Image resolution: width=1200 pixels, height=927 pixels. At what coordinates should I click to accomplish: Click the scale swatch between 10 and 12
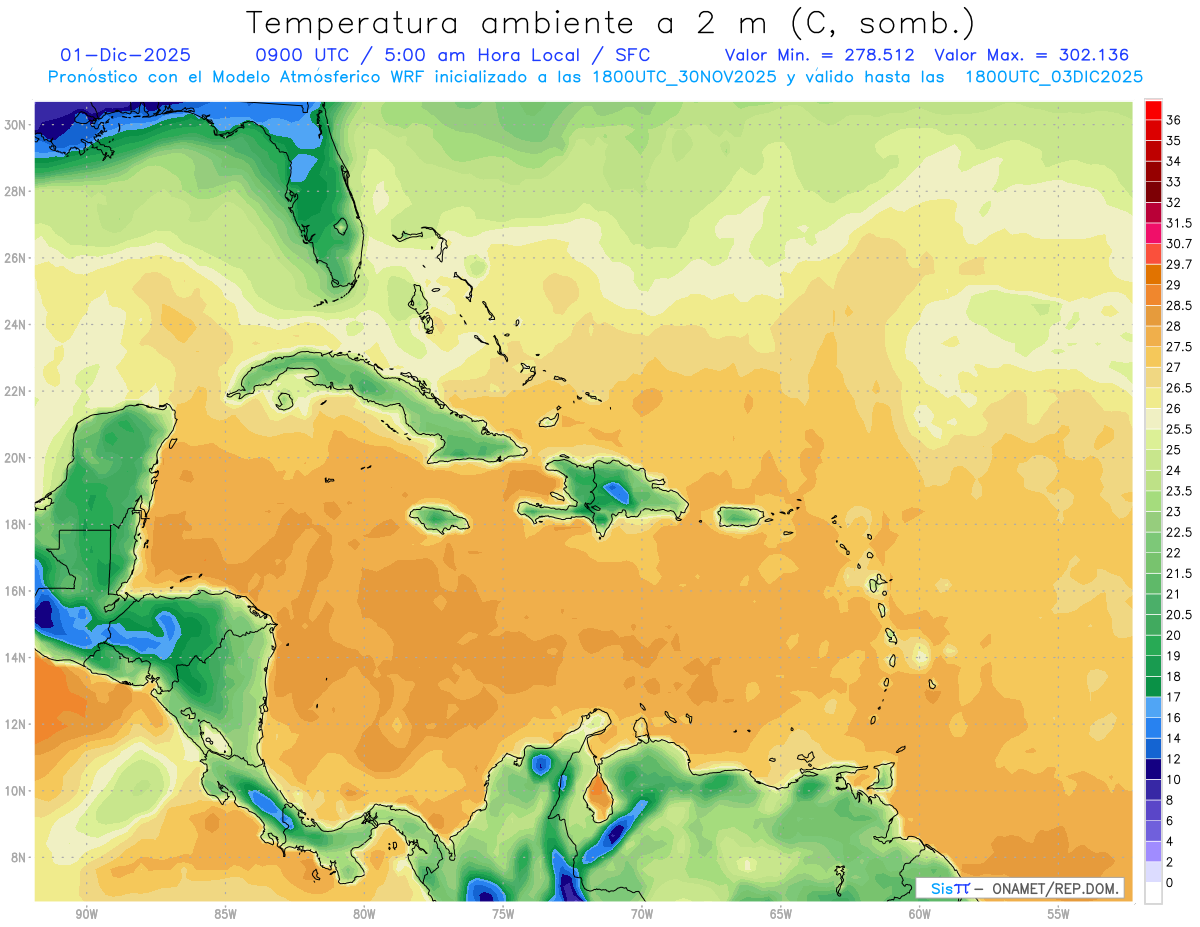[1153, 769]
